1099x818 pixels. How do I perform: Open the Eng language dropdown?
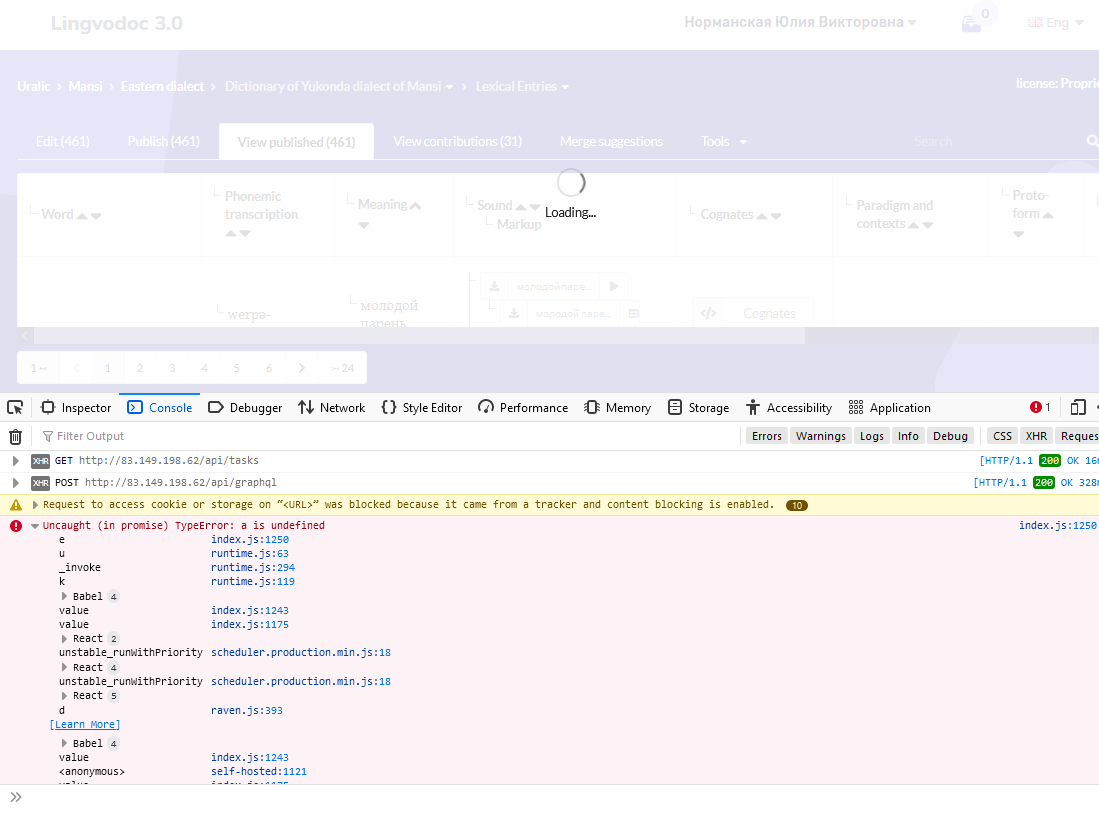pos(1055,22)
